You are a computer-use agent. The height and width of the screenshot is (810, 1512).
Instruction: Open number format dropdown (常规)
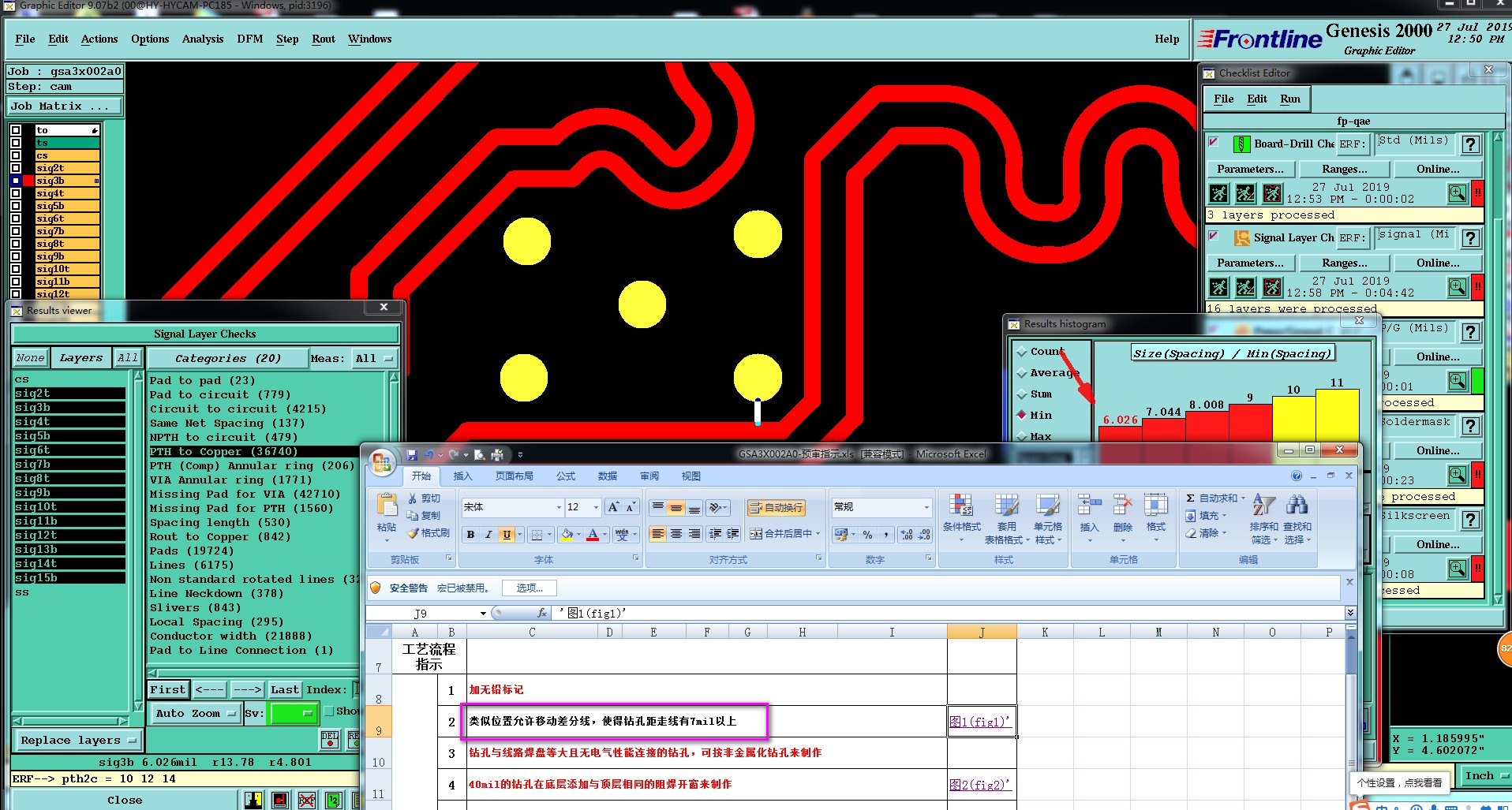tap(926, 507)
